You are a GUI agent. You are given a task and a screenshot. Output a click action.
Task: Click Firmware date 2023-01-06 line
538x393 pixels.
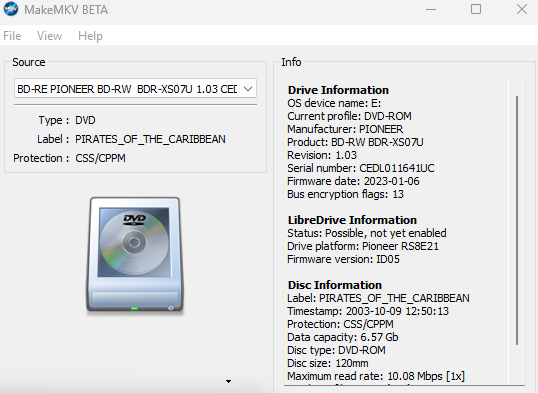(x=353, y=181)
